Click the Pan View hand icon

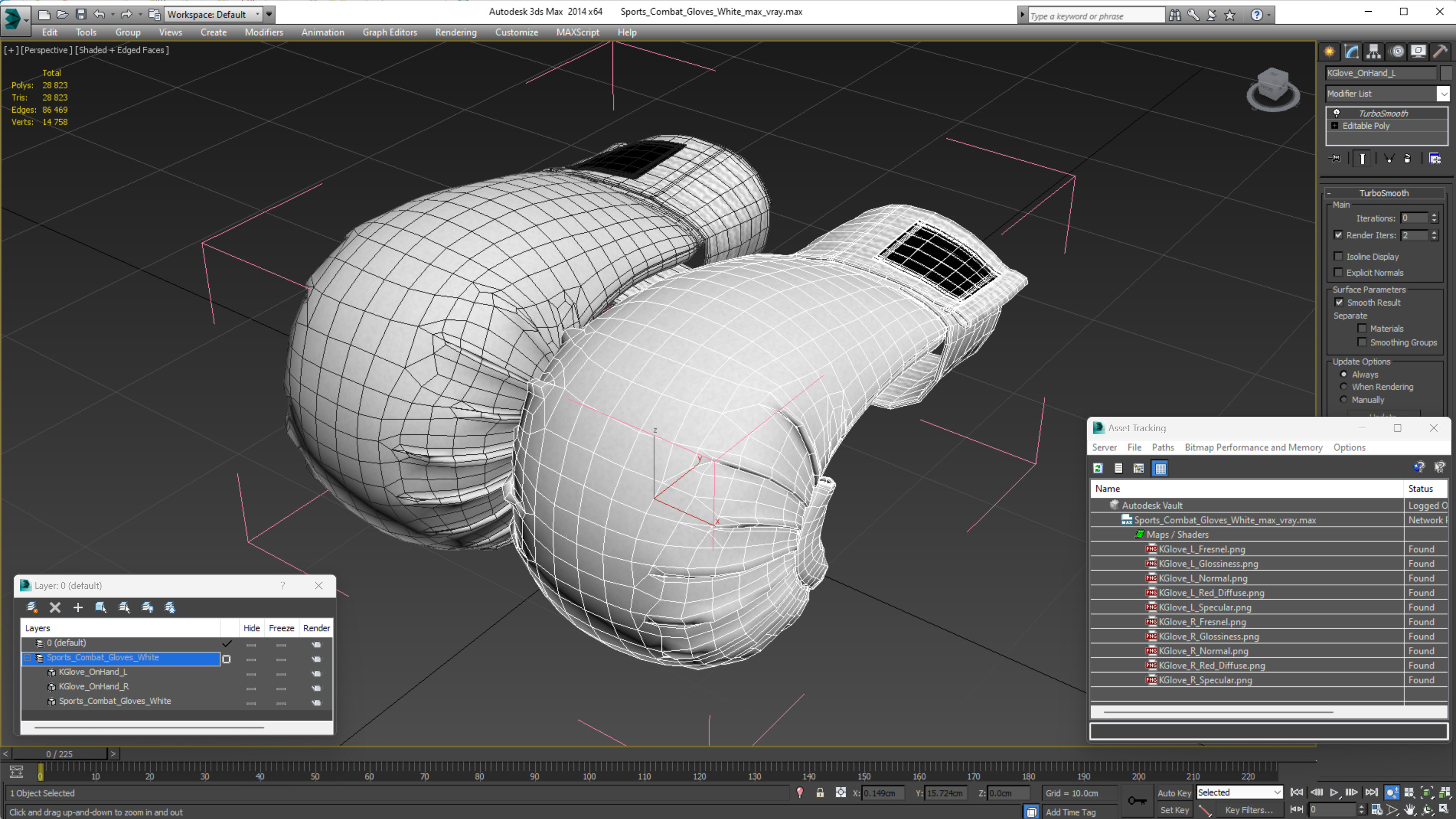click(1410, 809)
